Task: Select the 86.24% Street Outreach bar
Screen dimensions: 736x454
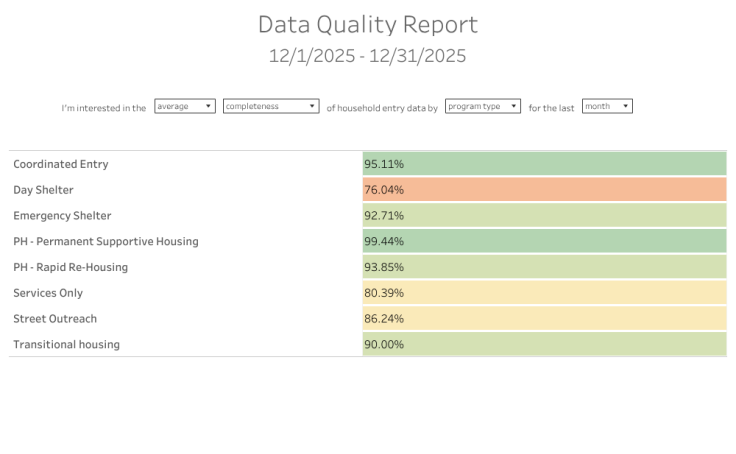Action: tap(544, 319)
